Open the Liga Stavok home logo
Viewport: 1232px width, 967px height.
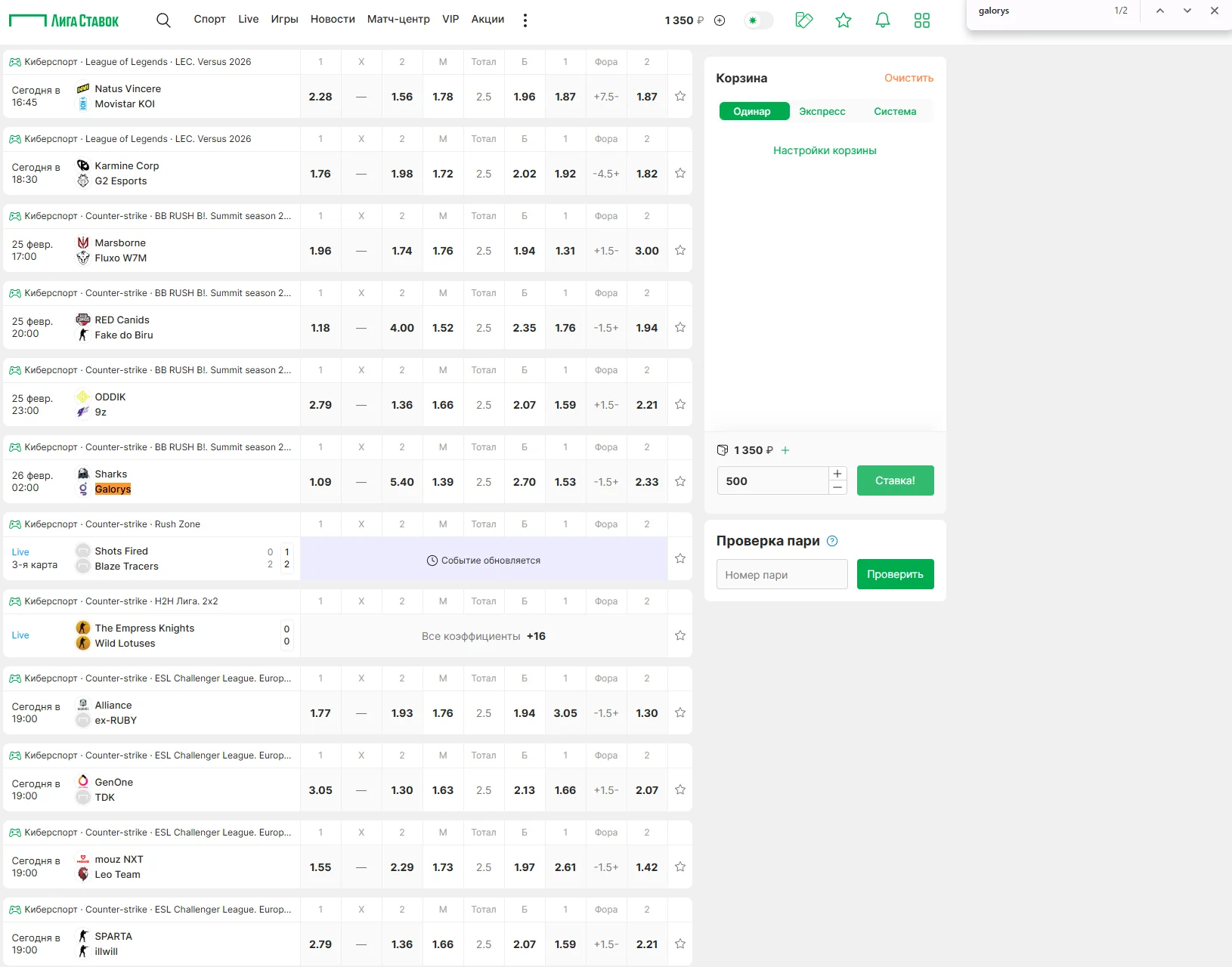(64, 20)
